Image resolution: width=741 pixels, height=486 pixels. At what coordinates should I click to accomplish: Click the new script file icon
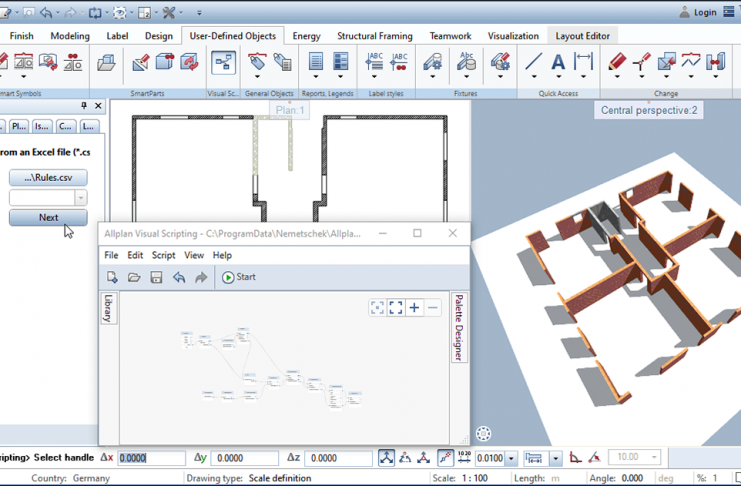click(112, 277)
